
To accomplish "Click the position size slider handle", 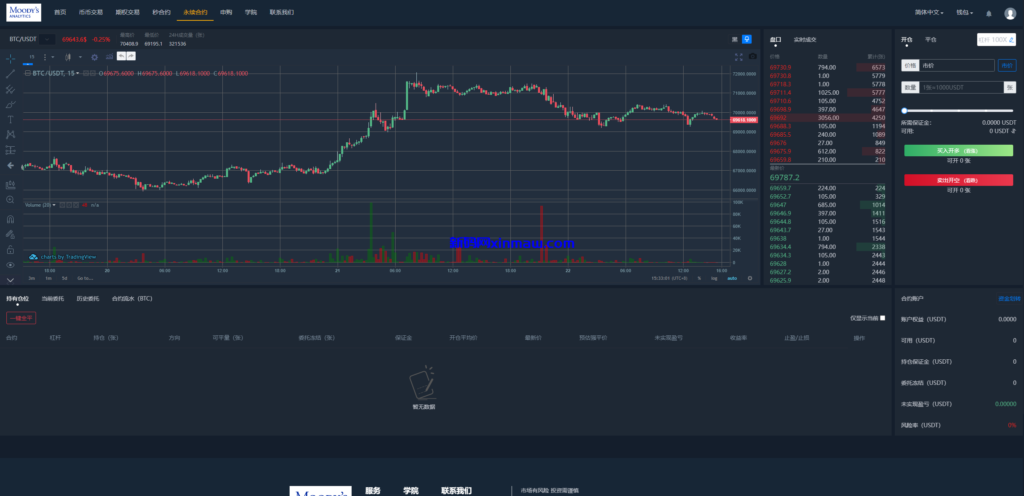I will click(904, 110).
